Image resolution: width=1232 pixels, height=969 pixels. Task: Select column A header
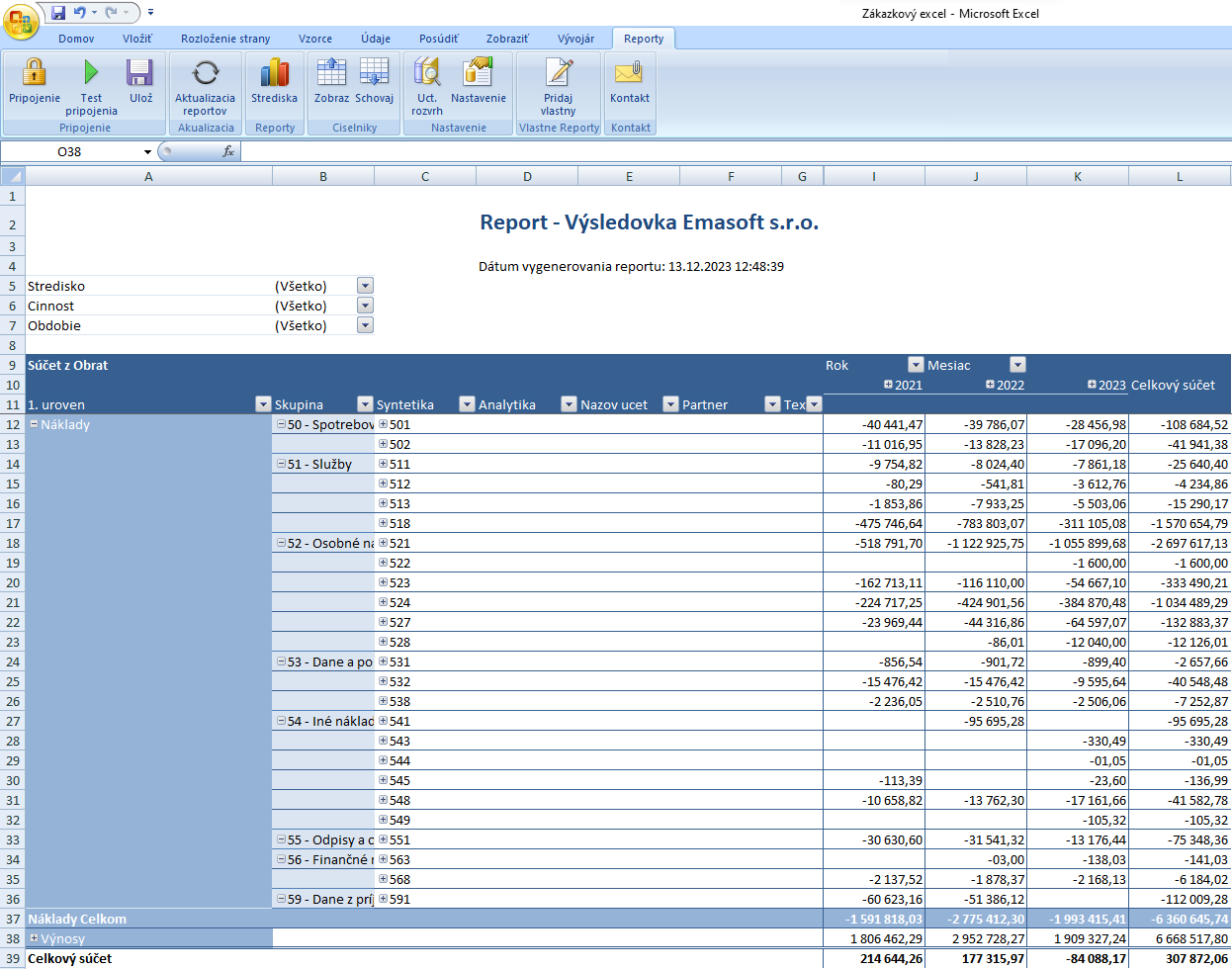coord(148,176)
